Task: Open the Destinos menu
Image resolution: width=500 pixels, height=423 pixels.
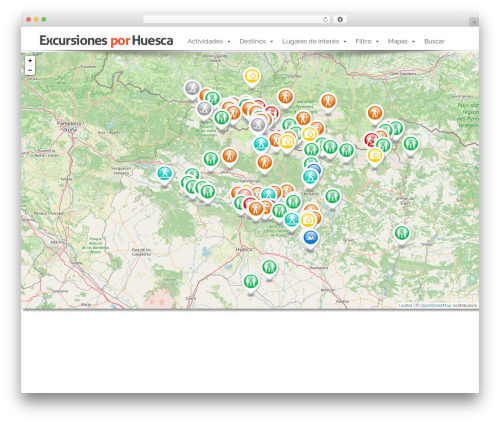Action: tap(253, 41)
